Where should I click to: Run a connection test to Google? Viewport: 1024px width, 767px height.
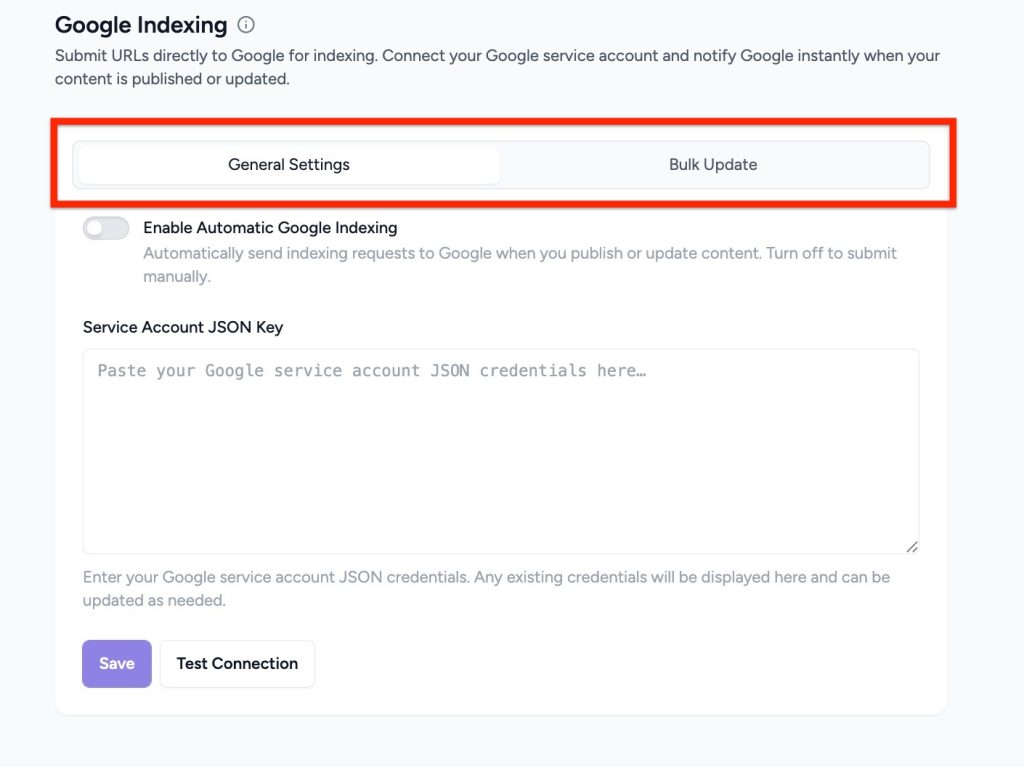(237, 663)
